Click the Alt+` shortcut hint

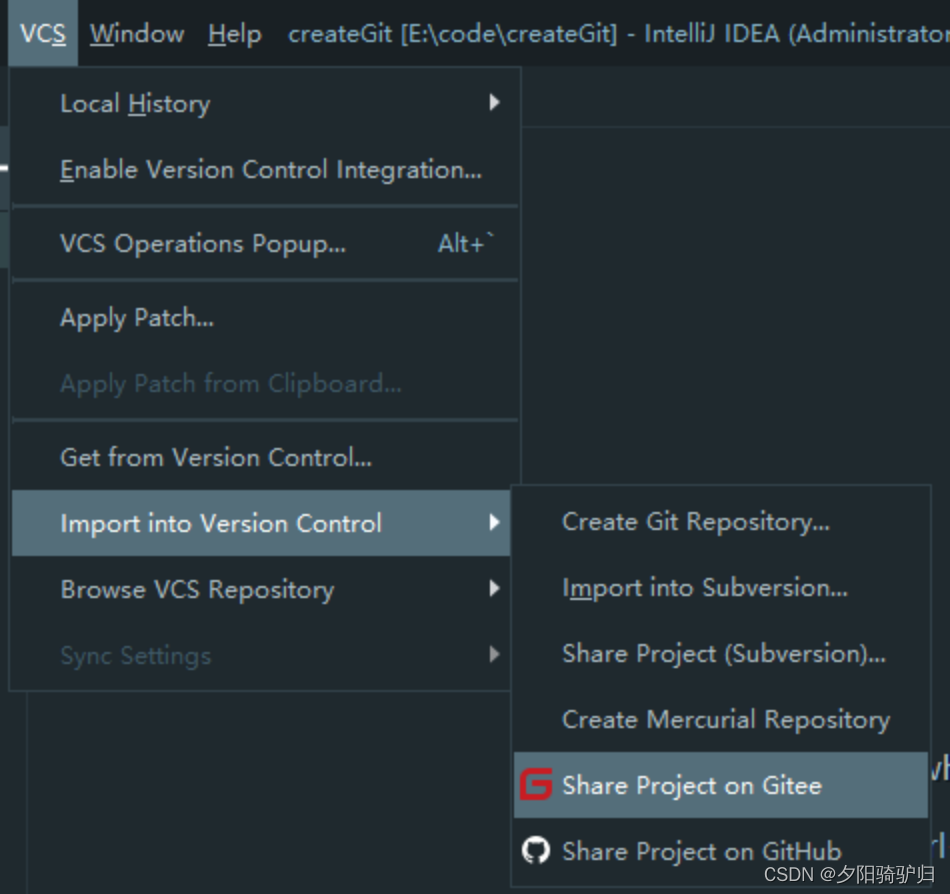[x=466, y=243]
